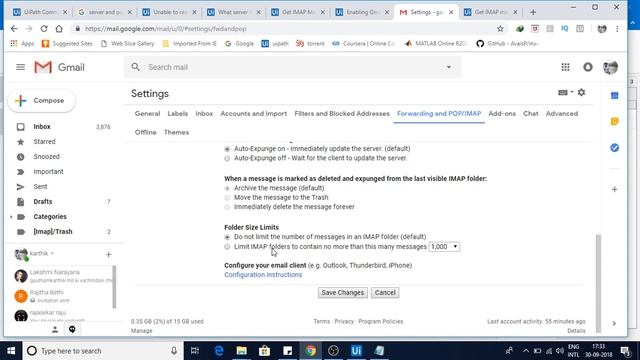Select Auto-Expunge off radio button
Screen dimensions: 640x360
(227, 158)
